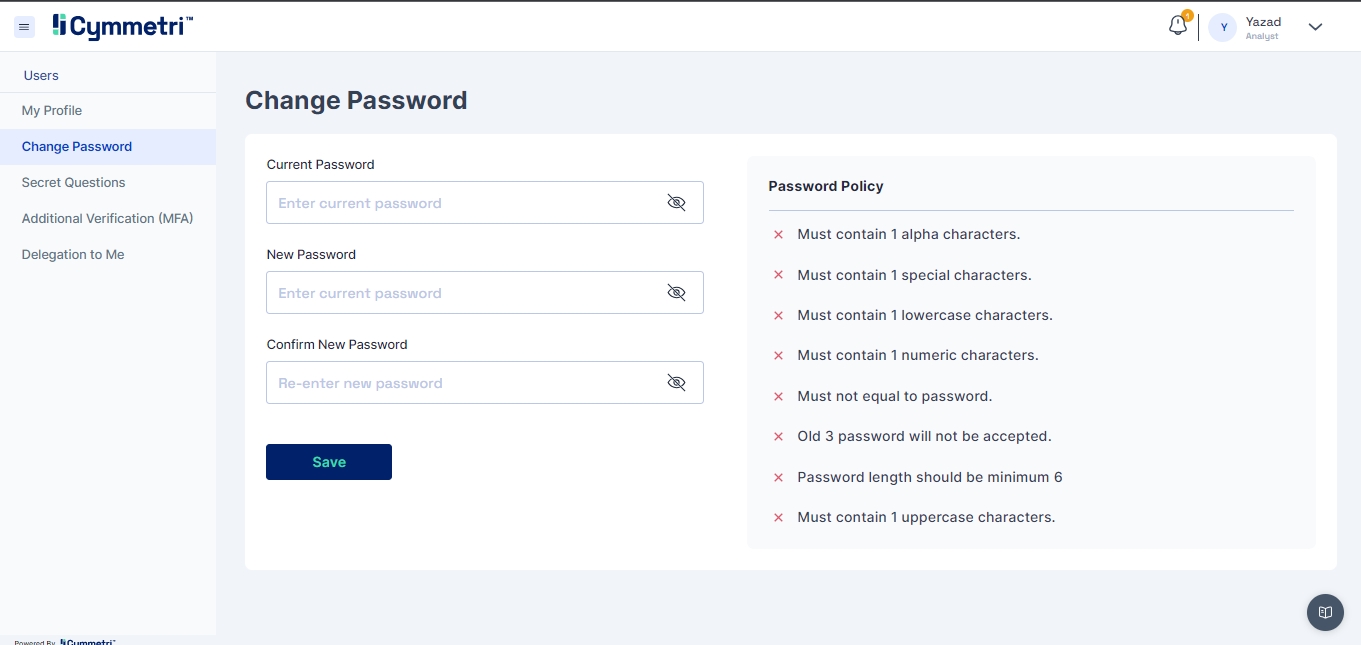
Task: Reveal the Confirm New Password text
Action: (676, 383)
